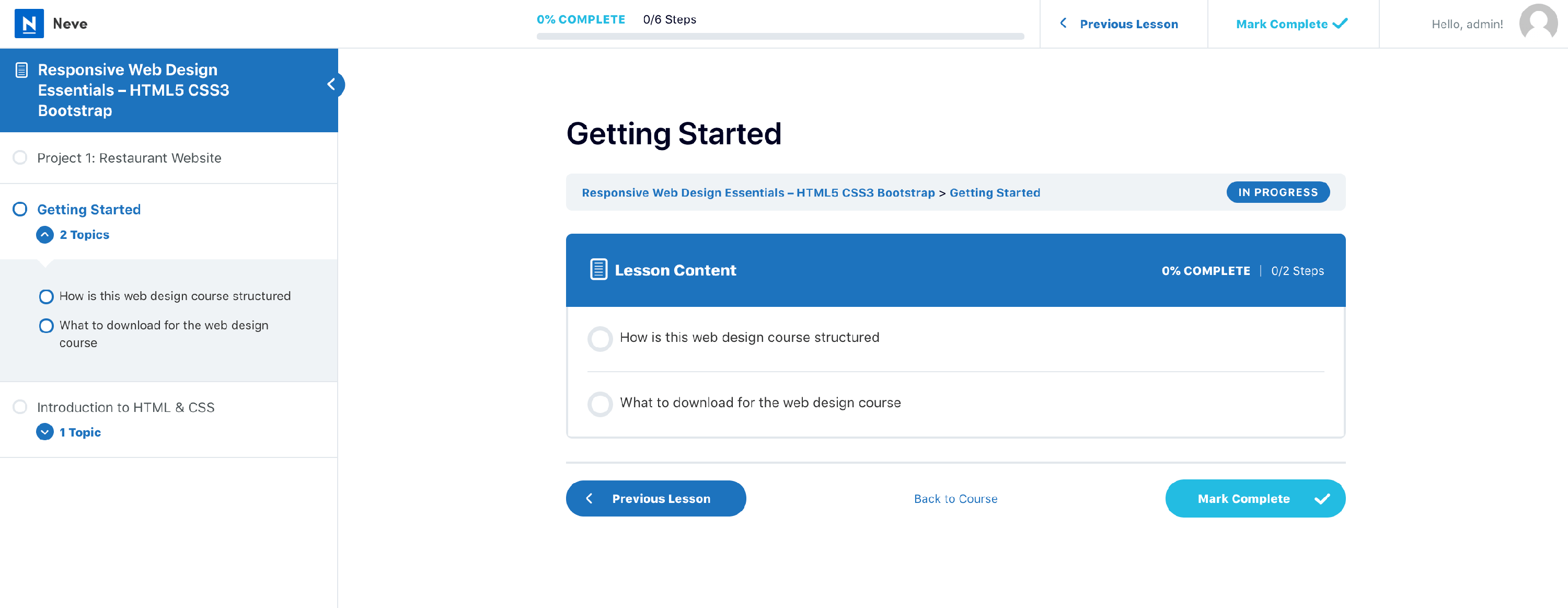The height and width of the screenshot is (608, 1568).
Task: Click the arrow icon in bottom Previous Lesson
Action: click(589, 499)
